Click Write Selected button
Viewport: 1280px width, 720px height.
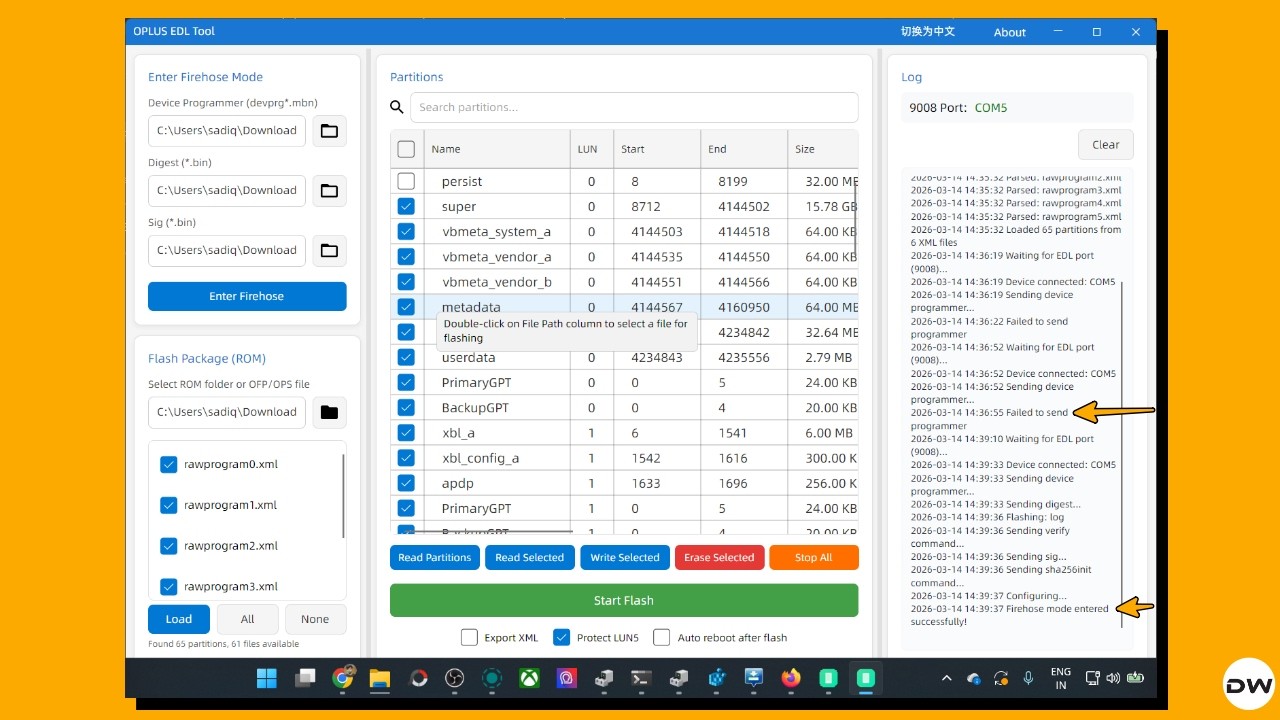[625, 557]
